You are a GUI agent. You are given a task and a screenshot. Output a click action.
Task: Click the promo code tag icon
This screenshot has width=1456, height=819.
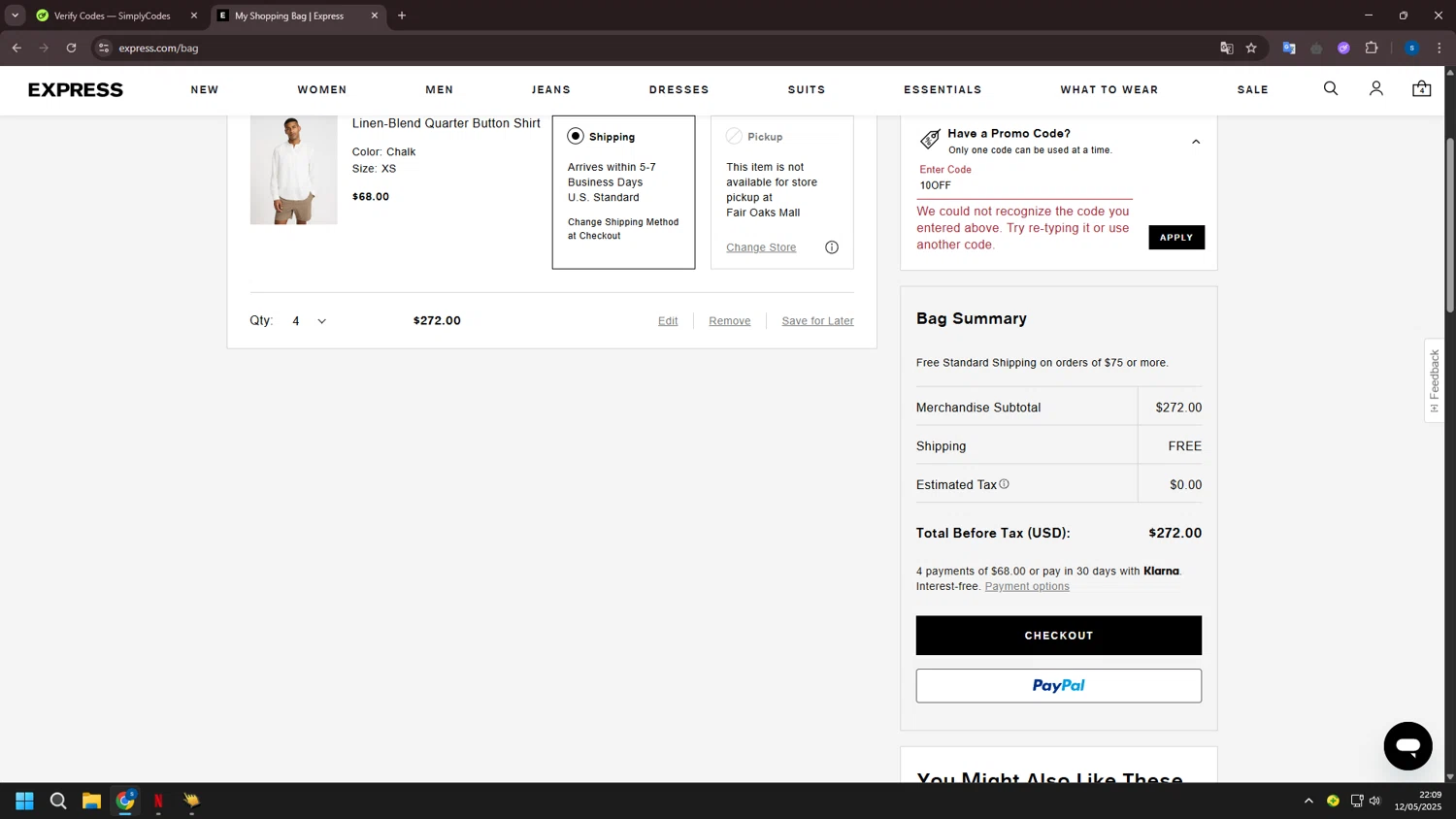[x=930, y=140]
